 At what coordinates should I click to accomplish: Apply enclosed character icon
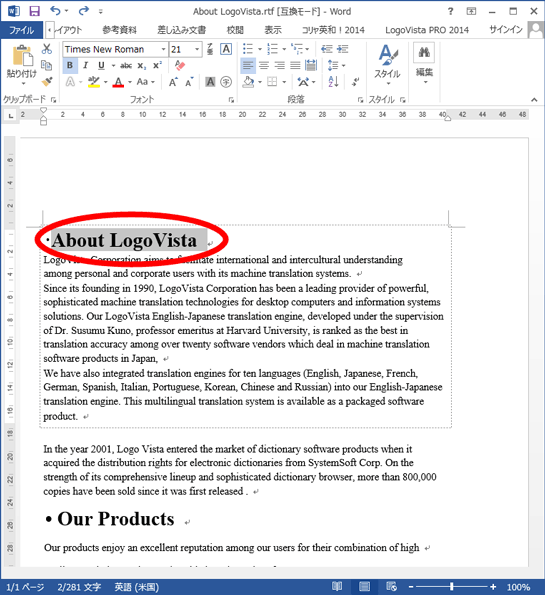(x=226, y=82)
